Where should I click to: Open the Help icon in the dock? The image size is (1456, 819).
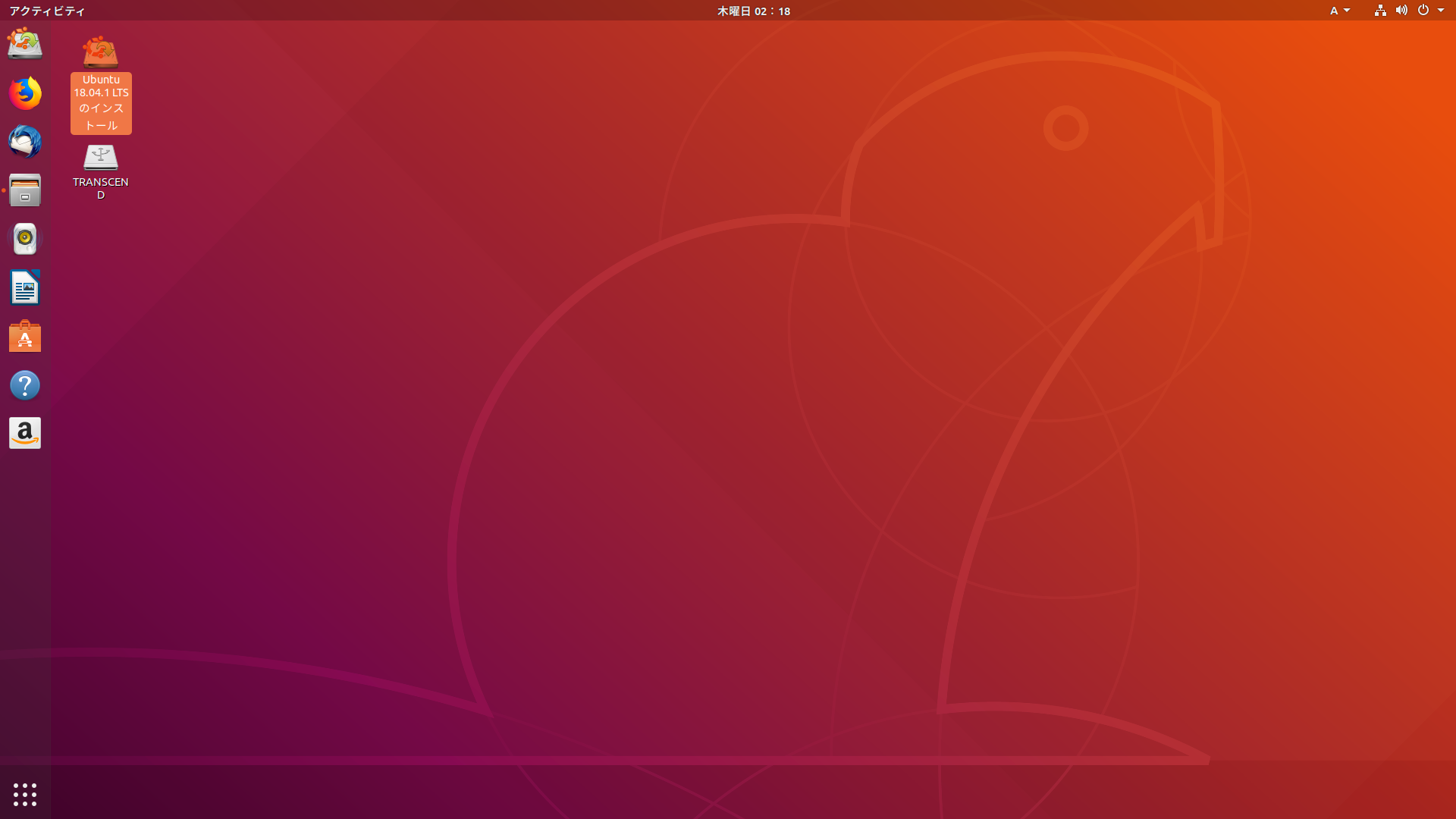point(25,385)
